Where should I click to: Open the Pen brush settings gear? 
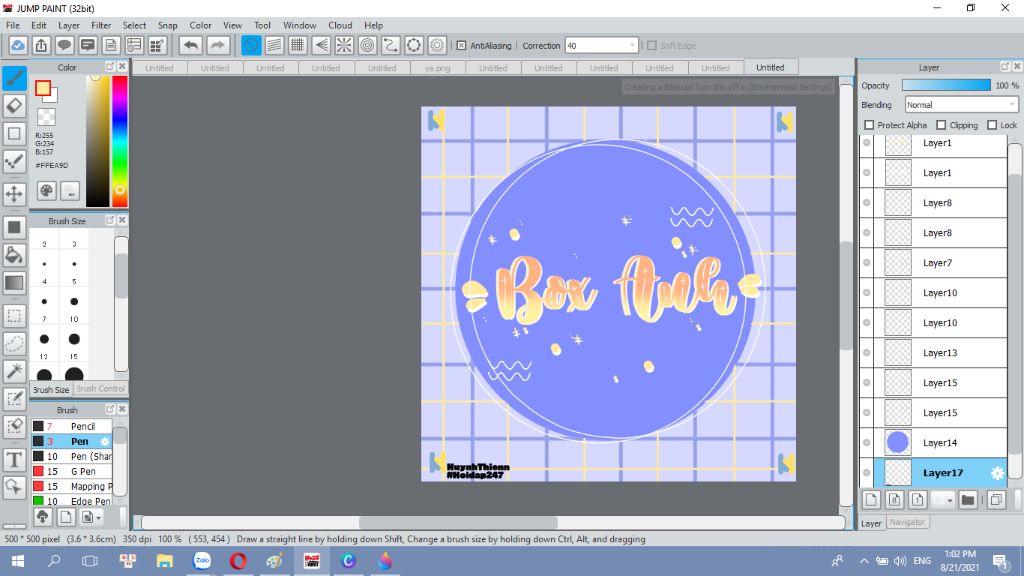(x=104, y=441)
